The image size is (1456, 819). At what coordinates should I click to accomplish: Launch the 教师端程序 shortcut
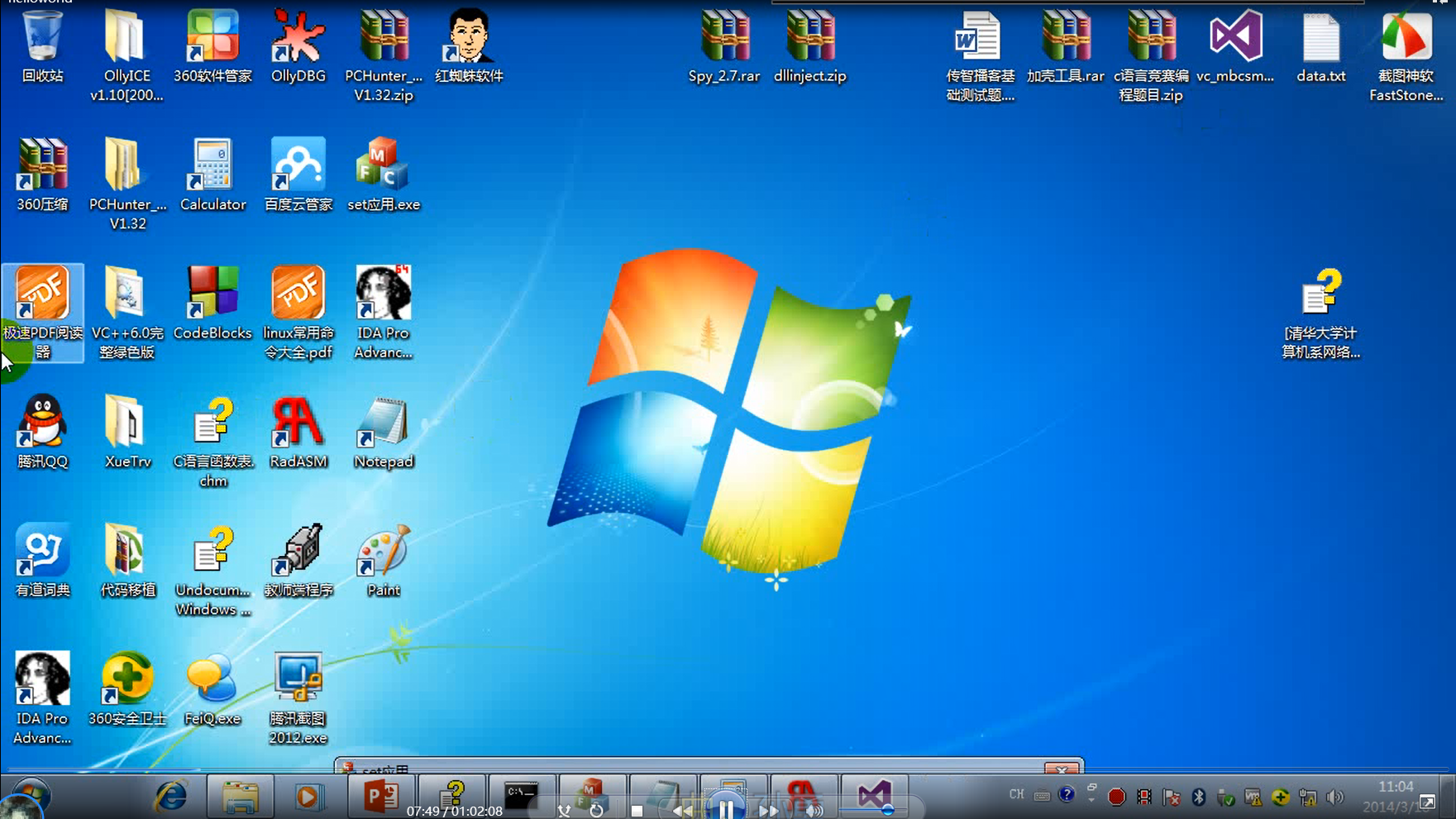pyautogui.click(x=298, y=561)
